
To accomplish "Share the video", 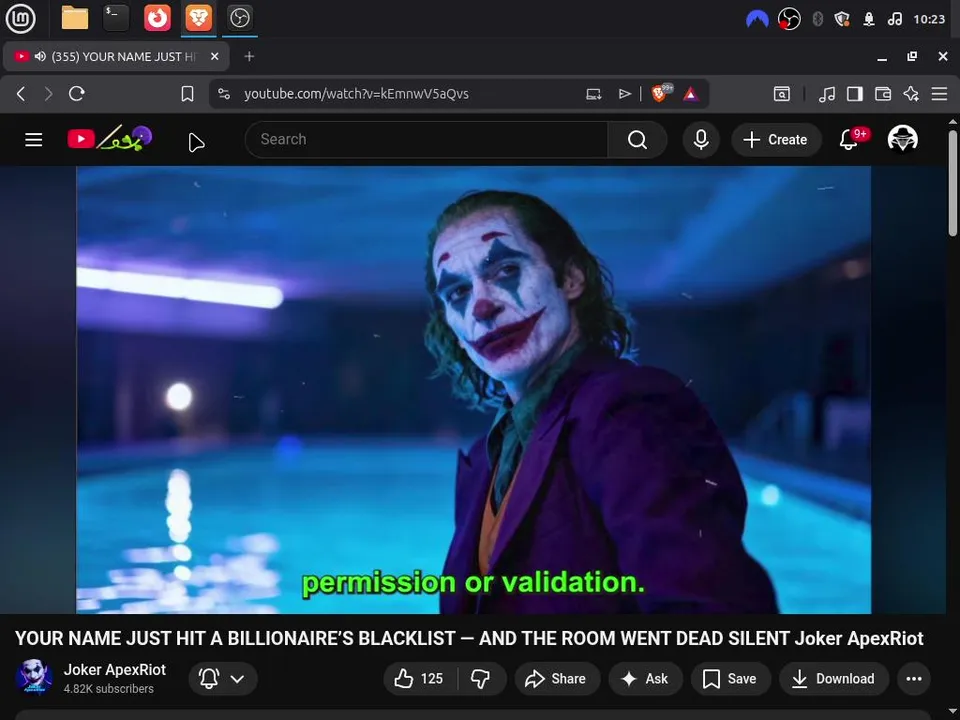I will tap(557, 678).
